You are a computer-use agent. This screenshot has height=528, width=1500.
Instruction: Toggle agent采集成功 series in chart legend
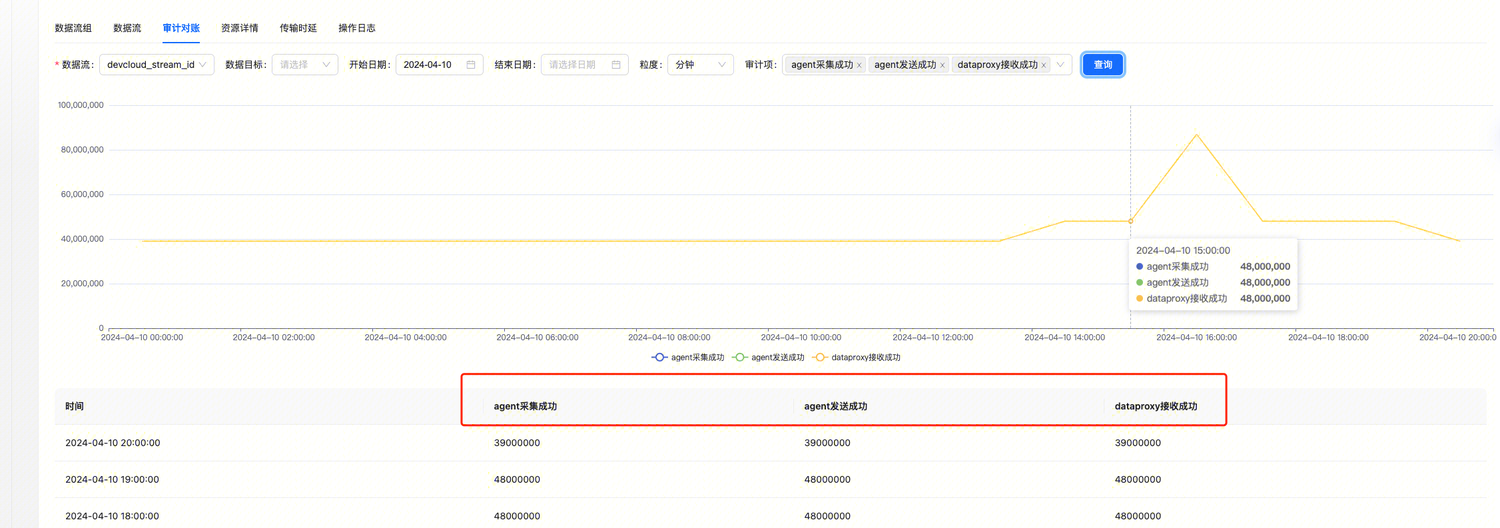pyautogui.click(x=688, y=357)
